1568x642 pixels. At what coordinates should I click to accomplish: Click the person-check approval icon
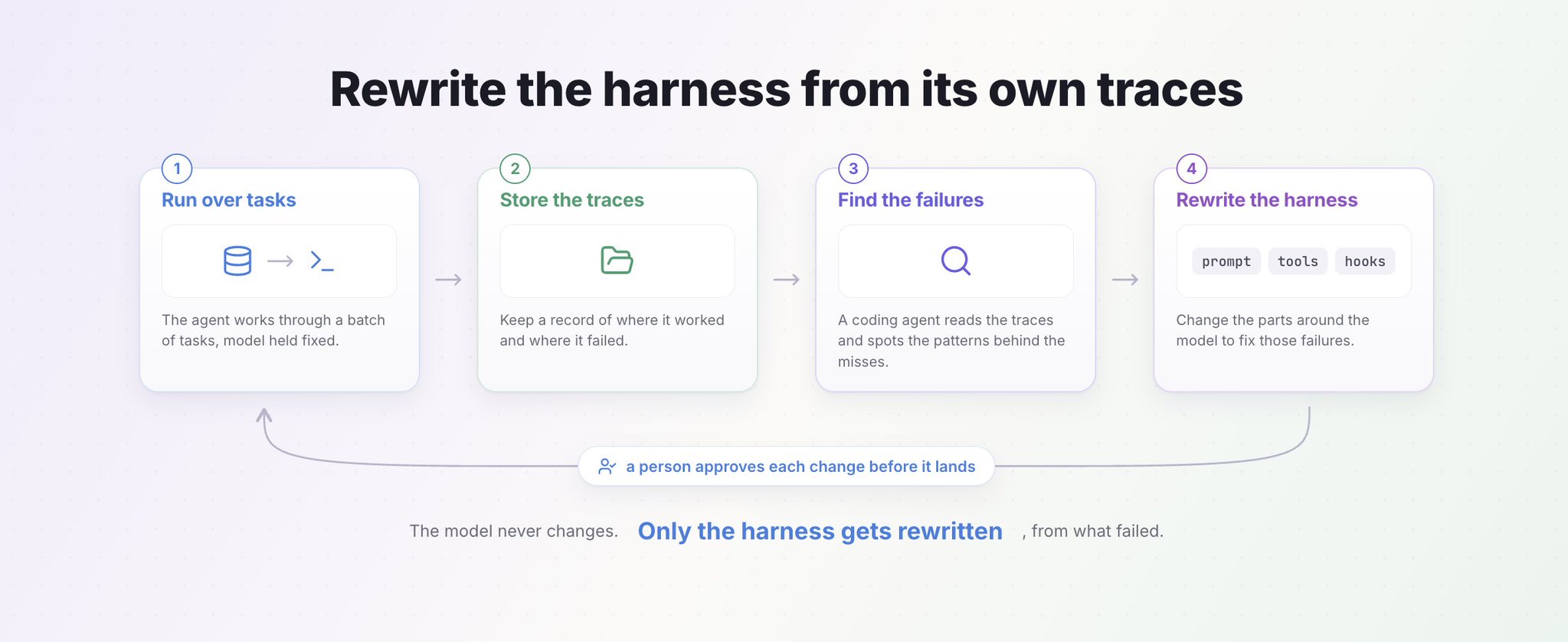607,467
